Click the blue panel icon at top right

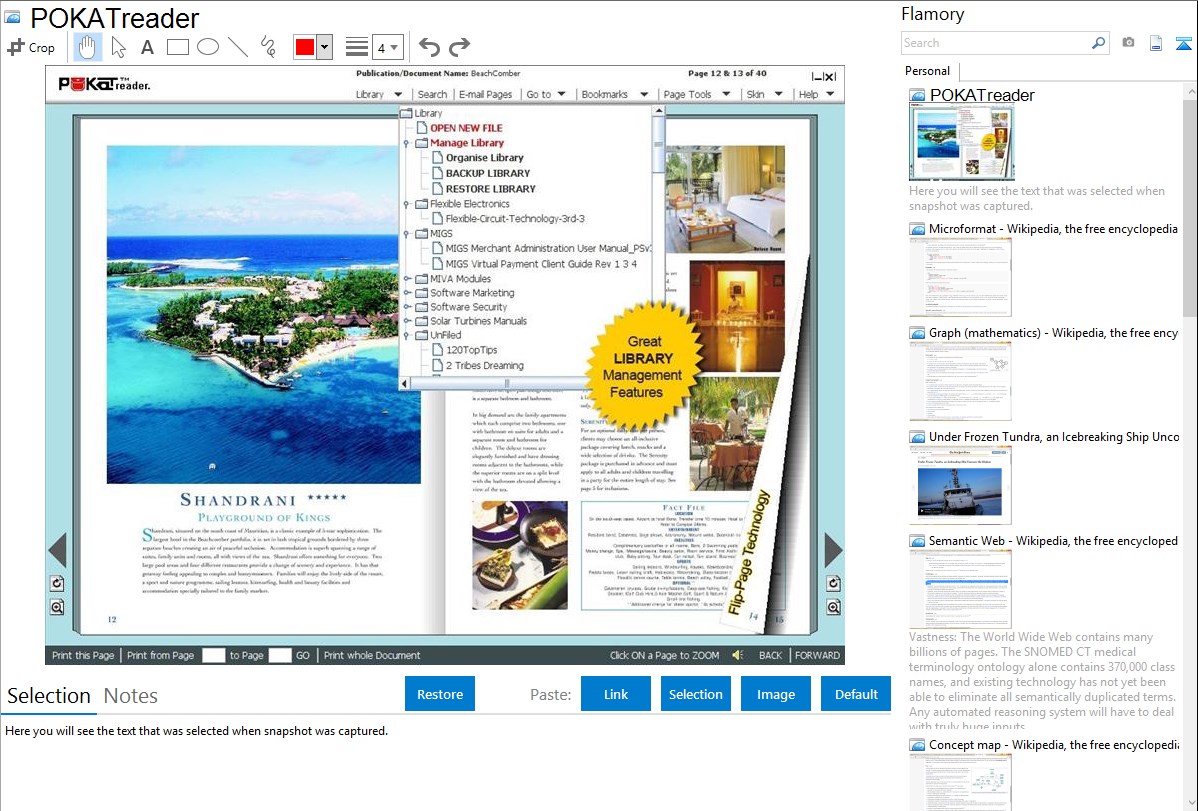(1183, 44)
